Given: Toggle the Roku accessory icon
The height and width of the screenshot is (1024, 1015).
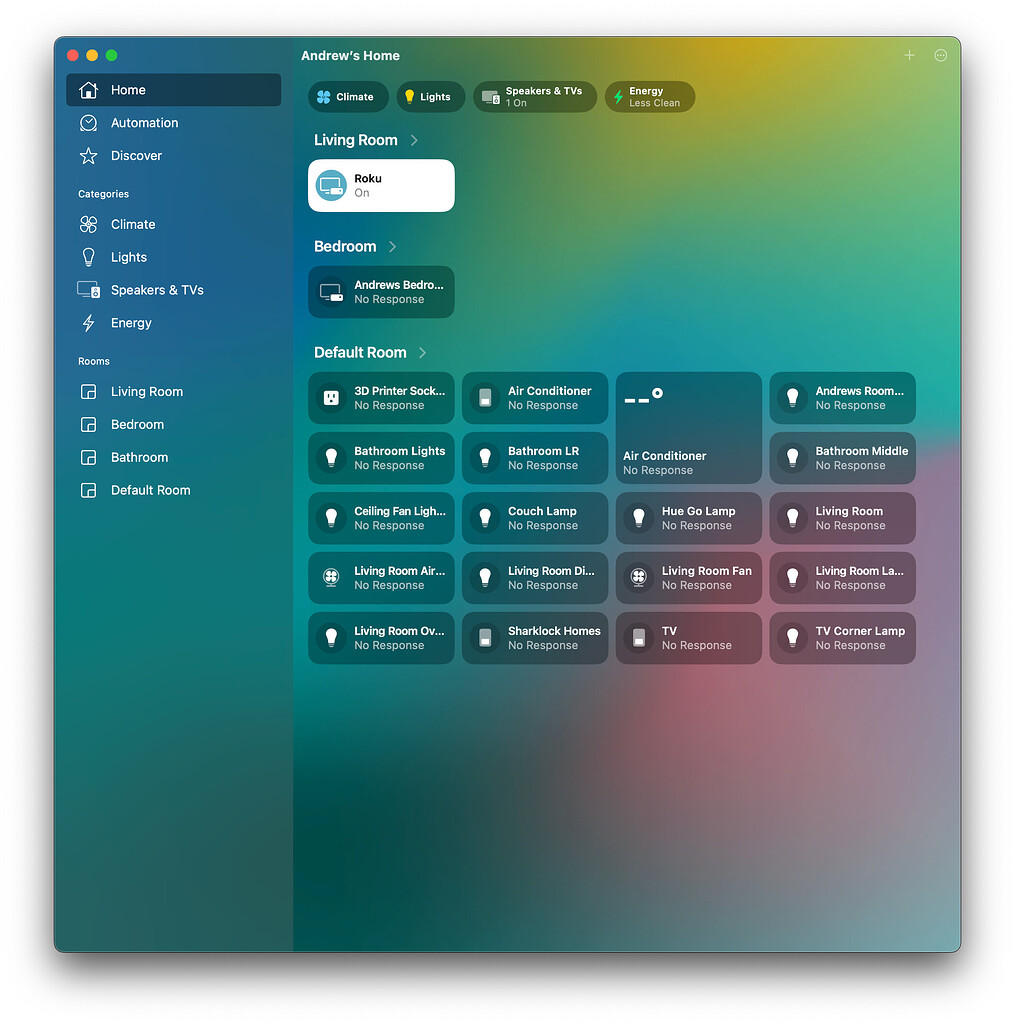Looking at the screenshot, I should tap(331, 185).
